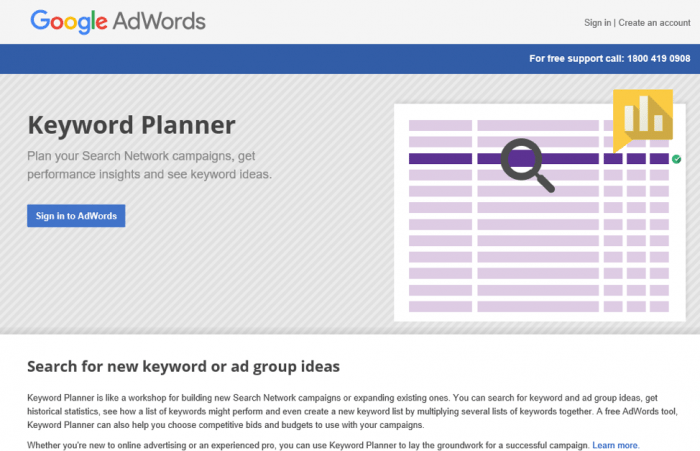Click the Google AdWords logo
The image size is (700, 451).
click(x=118, y=22)
